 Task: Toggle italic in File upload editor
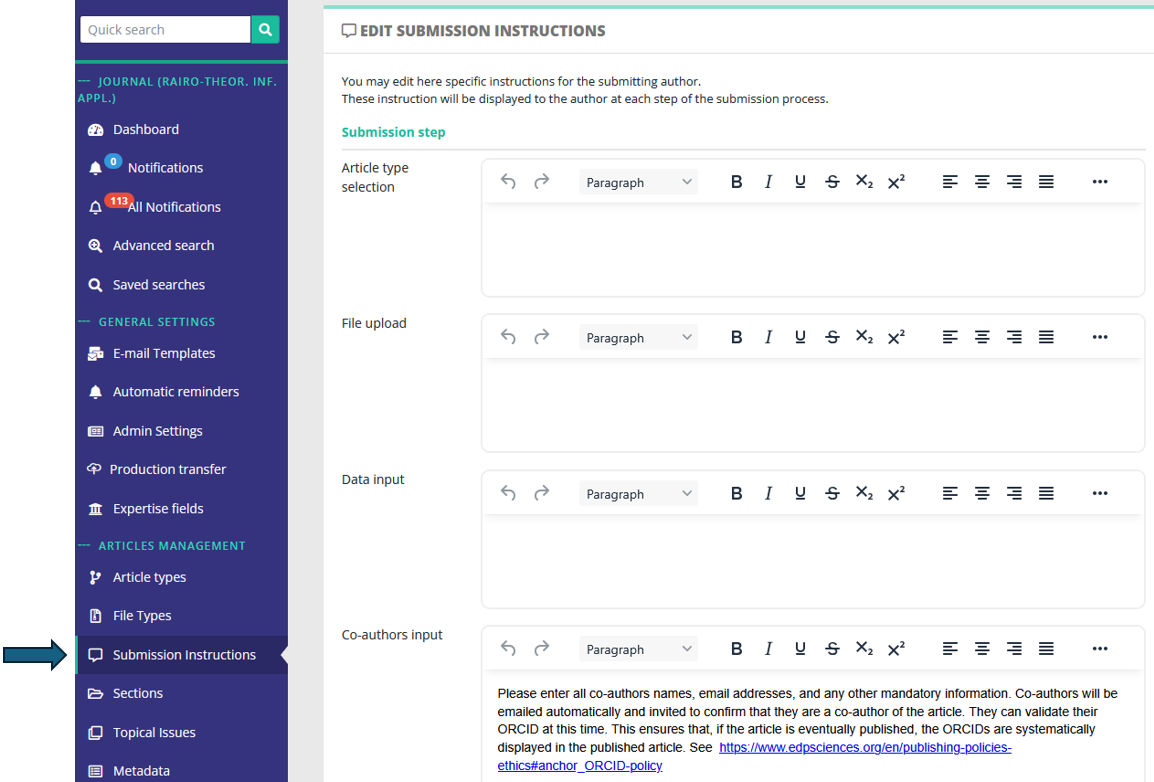coord(768,337)
